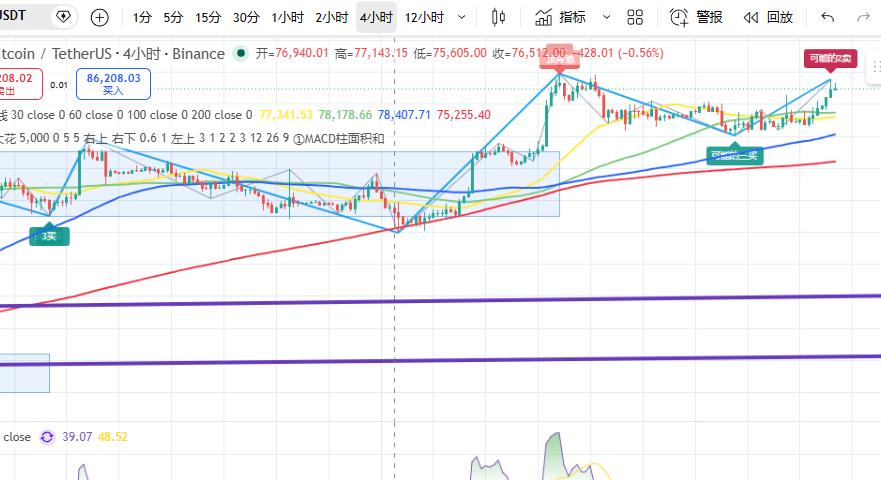Click the 3买 buy signal label
Screen dimensions: 881x480
point(49,236)
